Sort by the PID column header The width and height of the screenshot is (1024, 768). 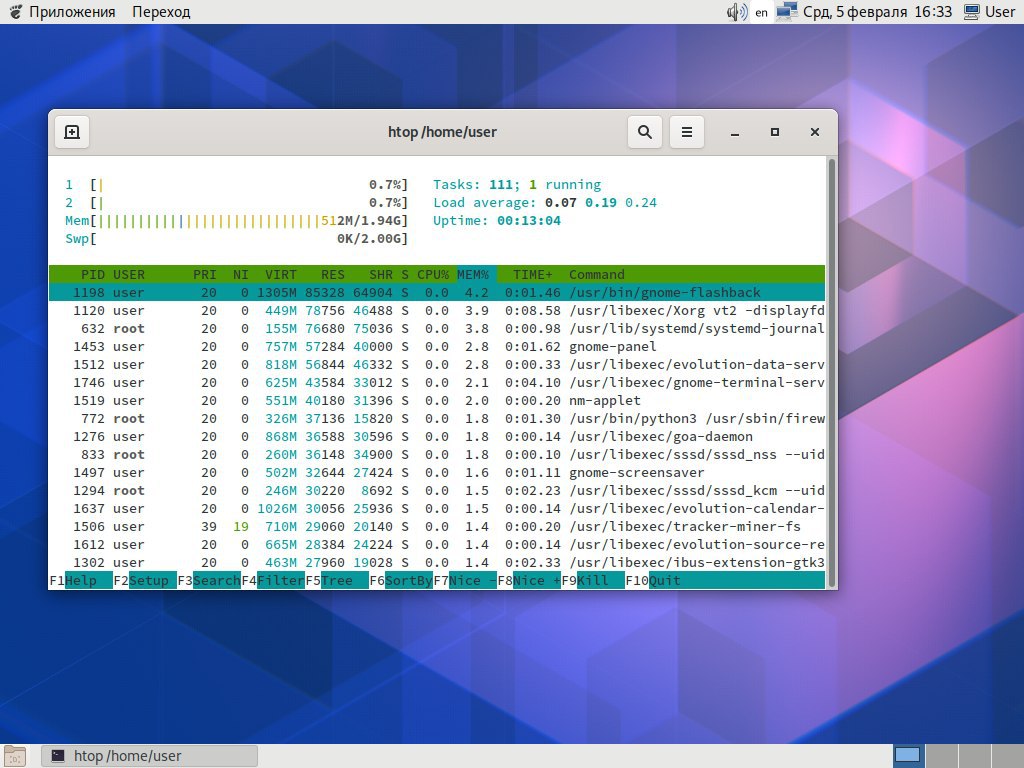tap(93, 274)
